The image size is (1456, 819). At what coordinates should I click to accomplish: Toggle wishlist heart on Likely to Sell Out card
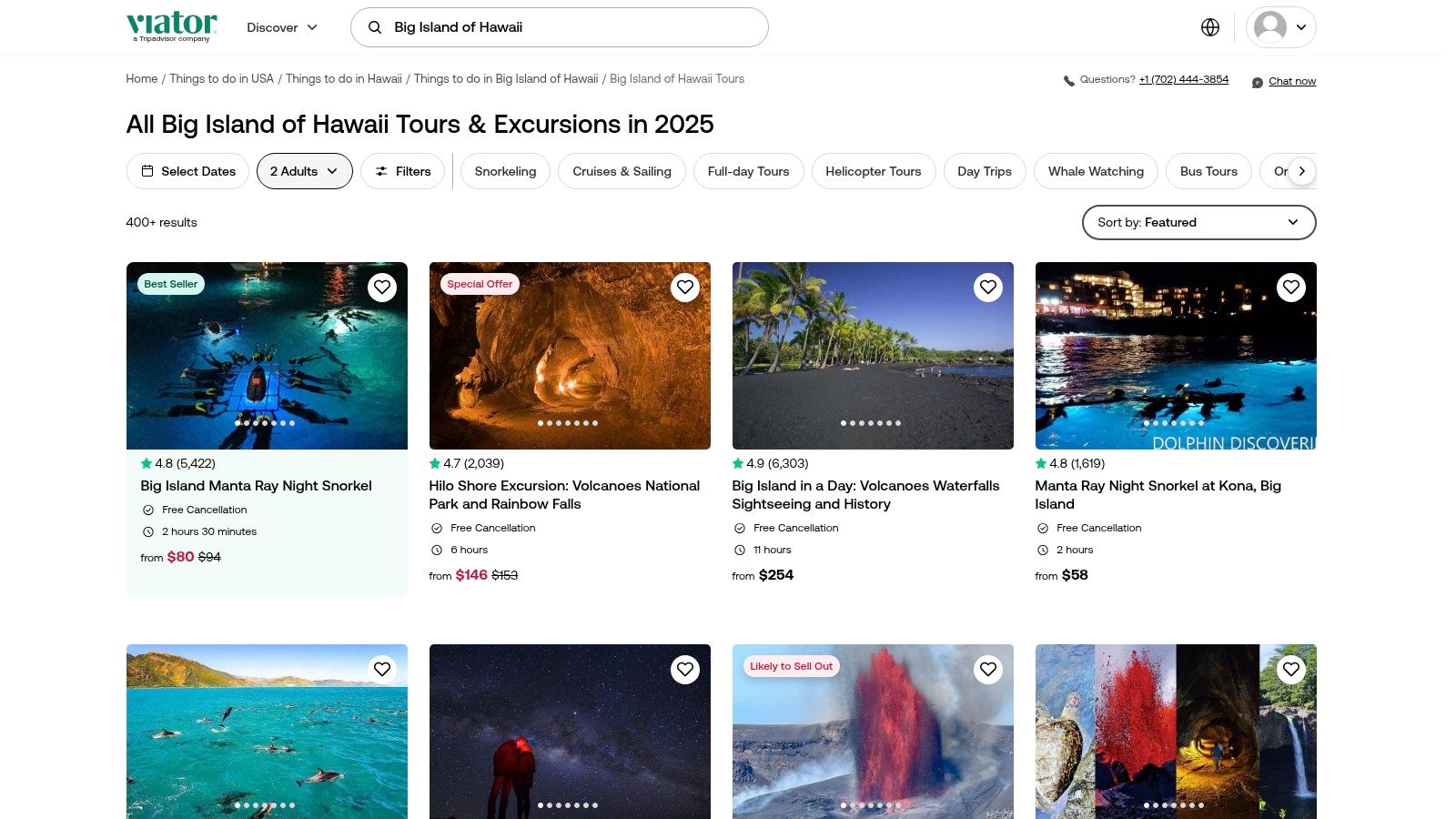pos(988,670)
